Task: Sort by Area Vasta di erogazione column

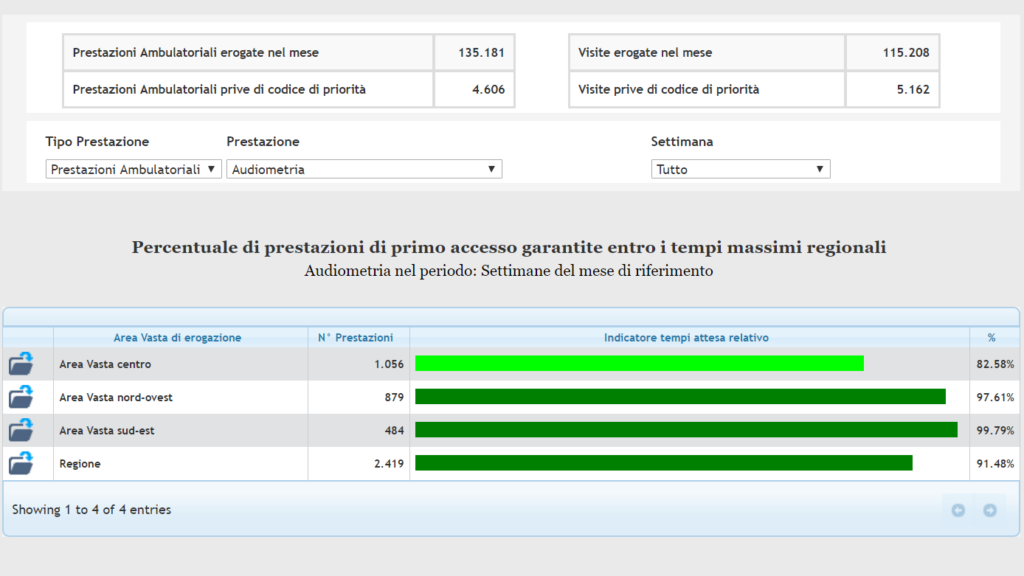Action: pos(180,338)
